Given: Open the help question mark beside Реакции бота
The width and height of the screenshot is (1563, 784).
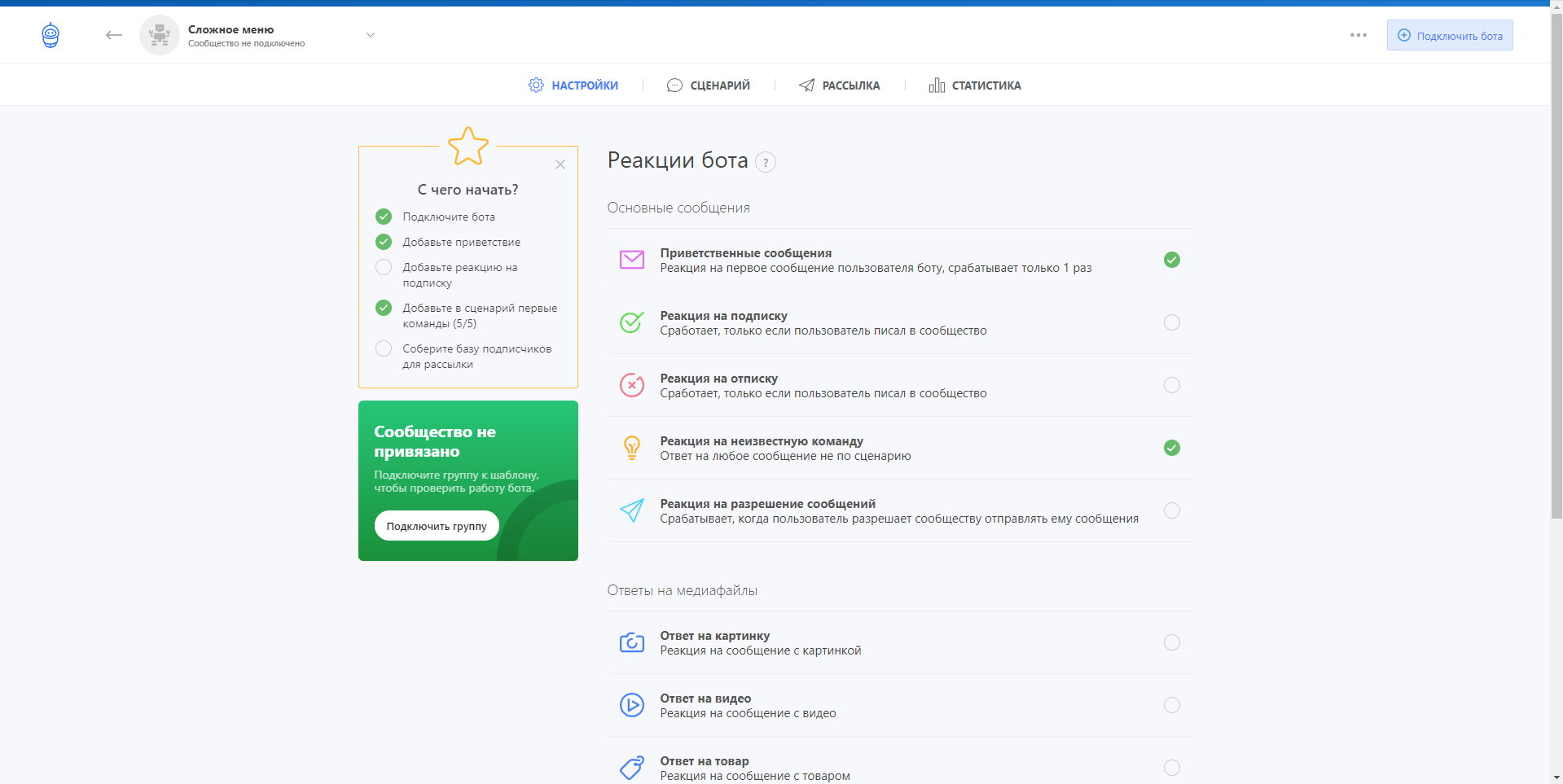Looking at the screenshot, I should tap(766, 162).
